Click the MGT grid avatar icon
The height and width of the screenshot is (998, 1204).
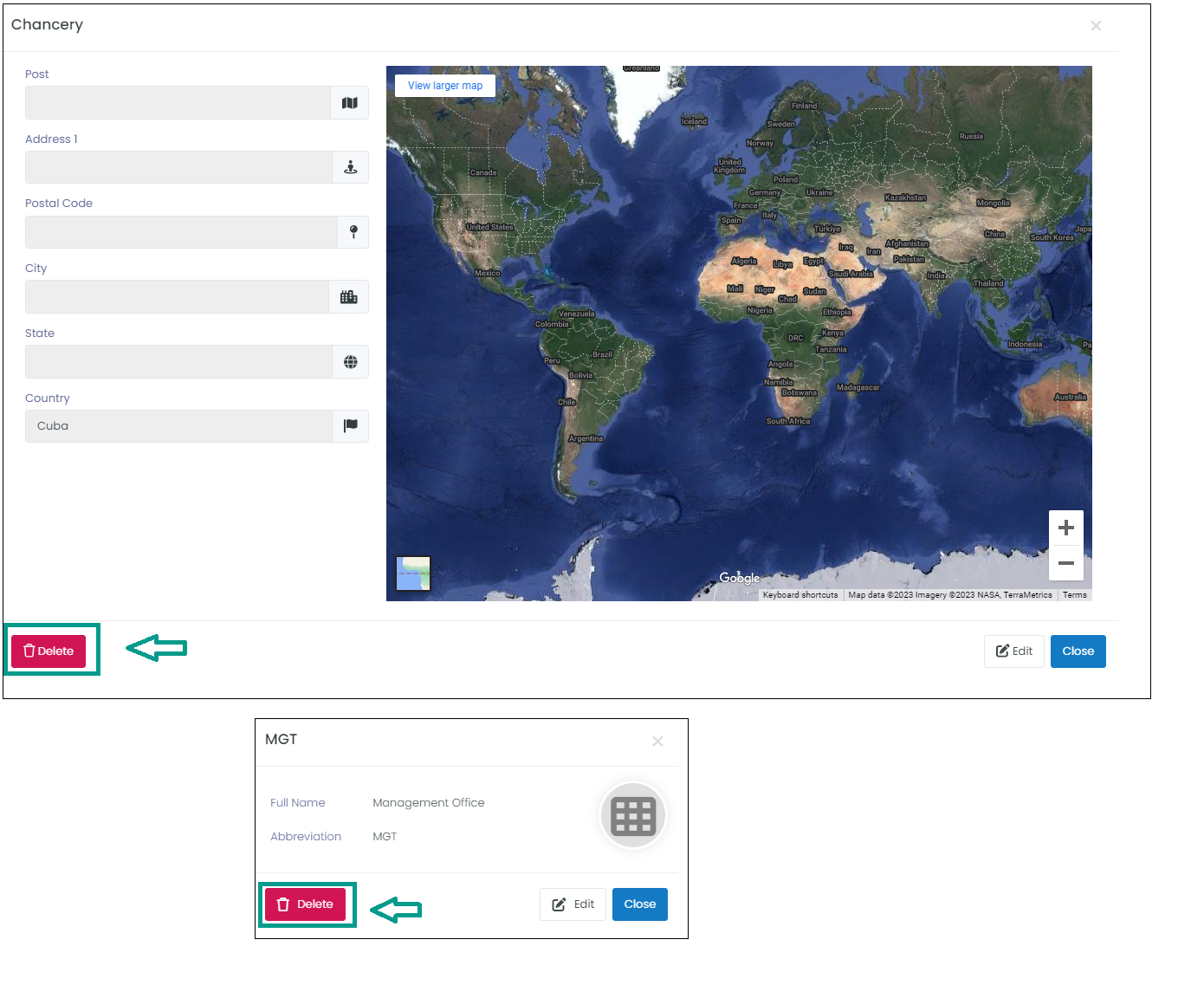tap(633, 816)
